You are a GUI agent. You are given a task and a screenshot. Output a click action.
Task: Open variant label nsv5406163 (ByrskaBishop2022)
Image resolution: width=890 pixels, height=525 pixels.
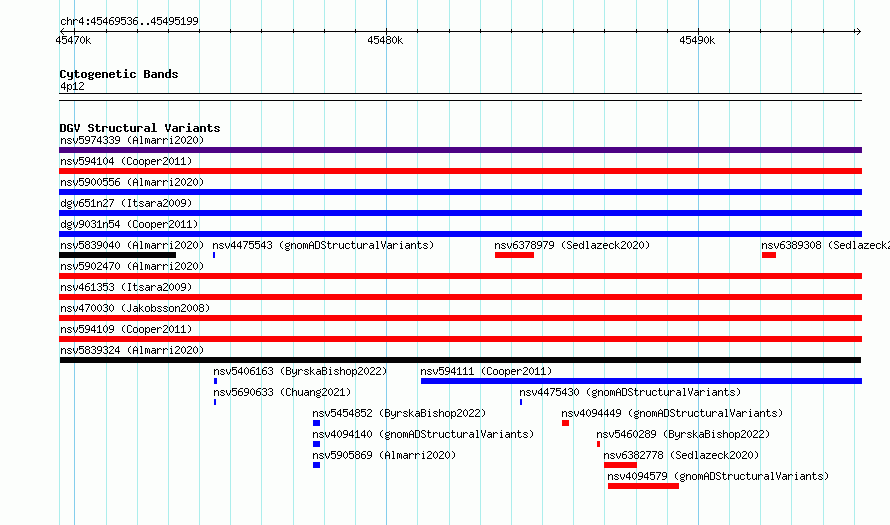300,371
